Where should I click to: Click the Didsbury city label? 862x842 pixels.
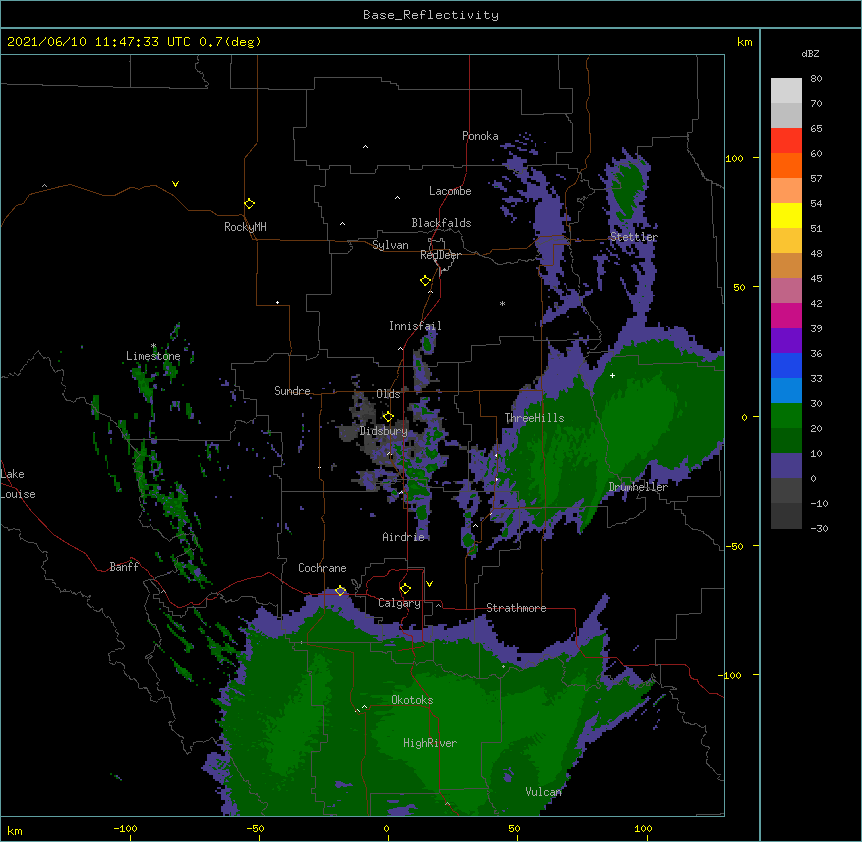[384, 431]
